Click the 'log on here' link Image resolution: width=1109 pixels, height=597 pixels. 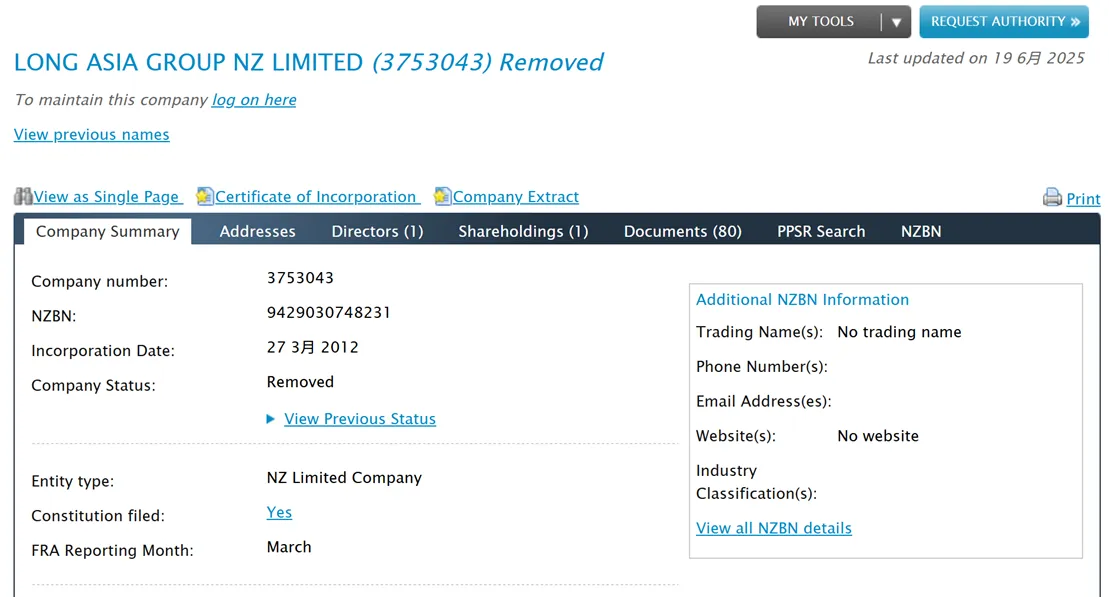coord(254,100)
